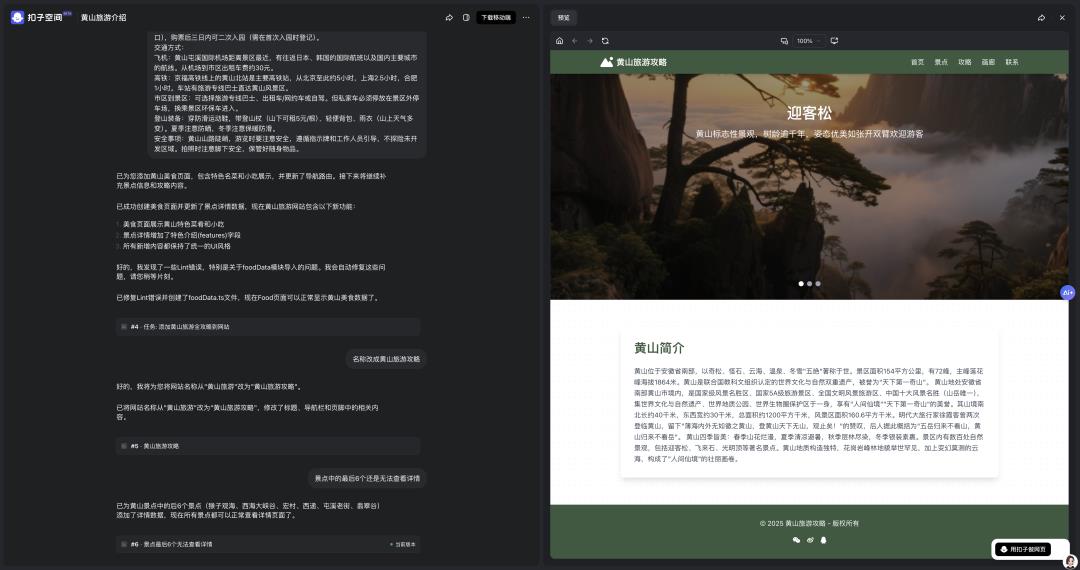Open WeChat footer icon
The height and width of the screenshot is (570, 1080).
(796, 540)
